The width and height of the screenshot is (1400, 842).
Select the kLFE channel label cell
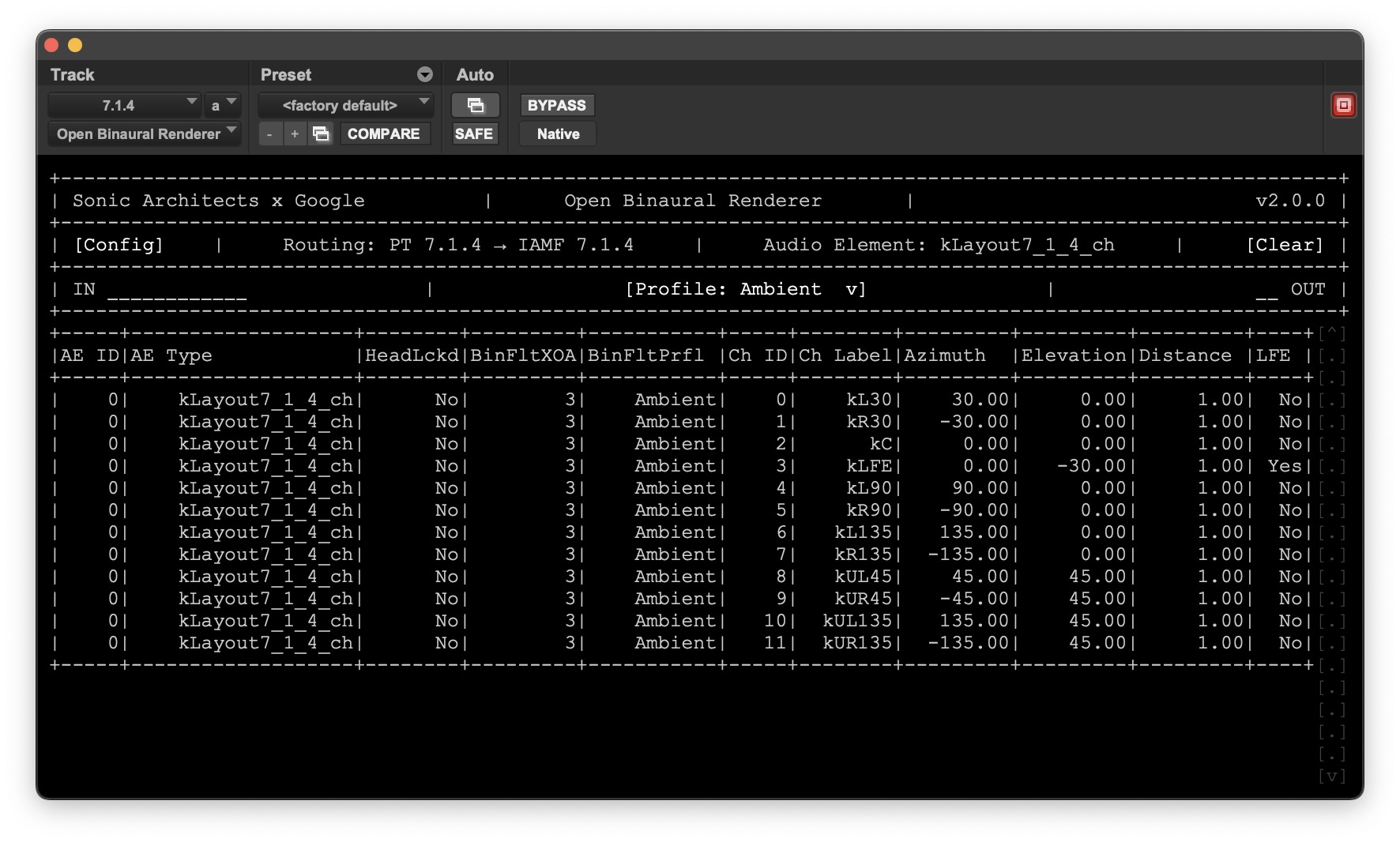pos(869,466)
